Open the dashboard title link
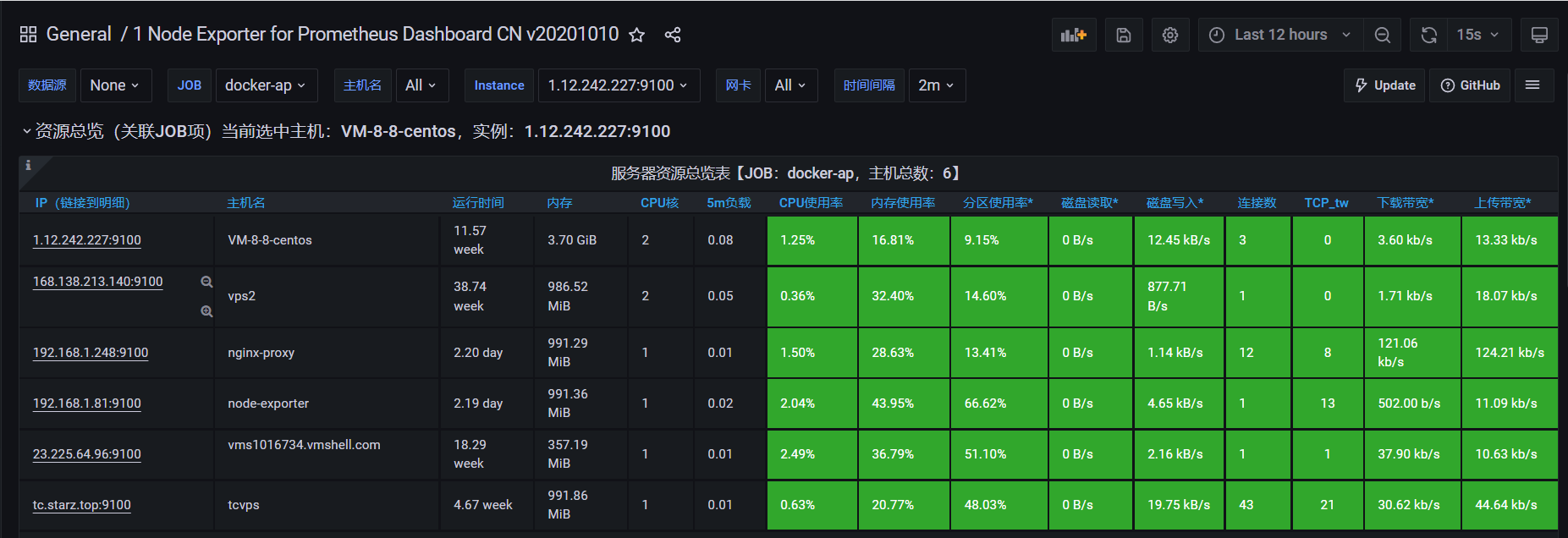The height and width of the screenshot is (538, 1568). coord(376,35)
